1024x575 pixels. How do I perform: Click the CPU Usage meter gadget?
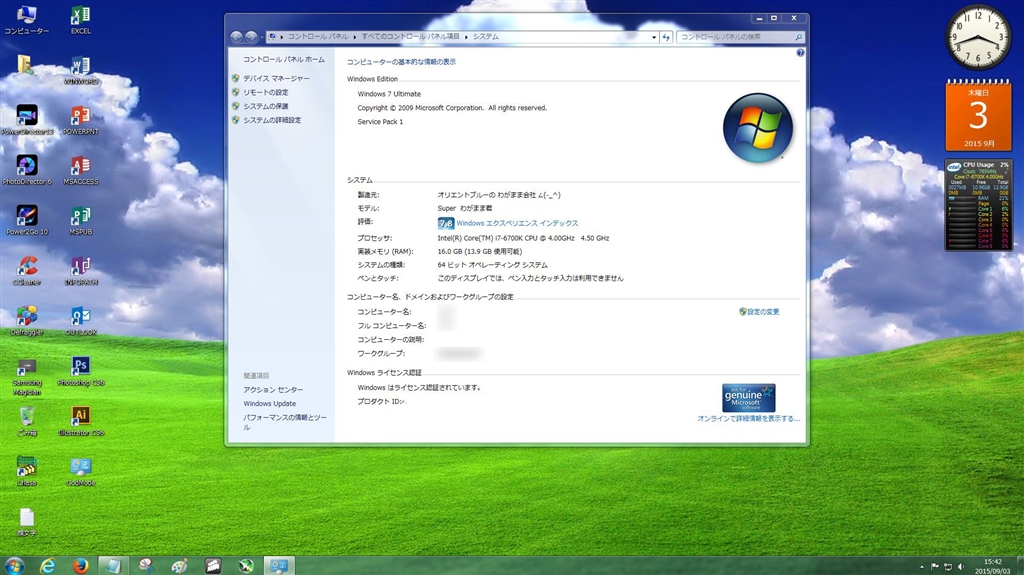tap(978, 205)
